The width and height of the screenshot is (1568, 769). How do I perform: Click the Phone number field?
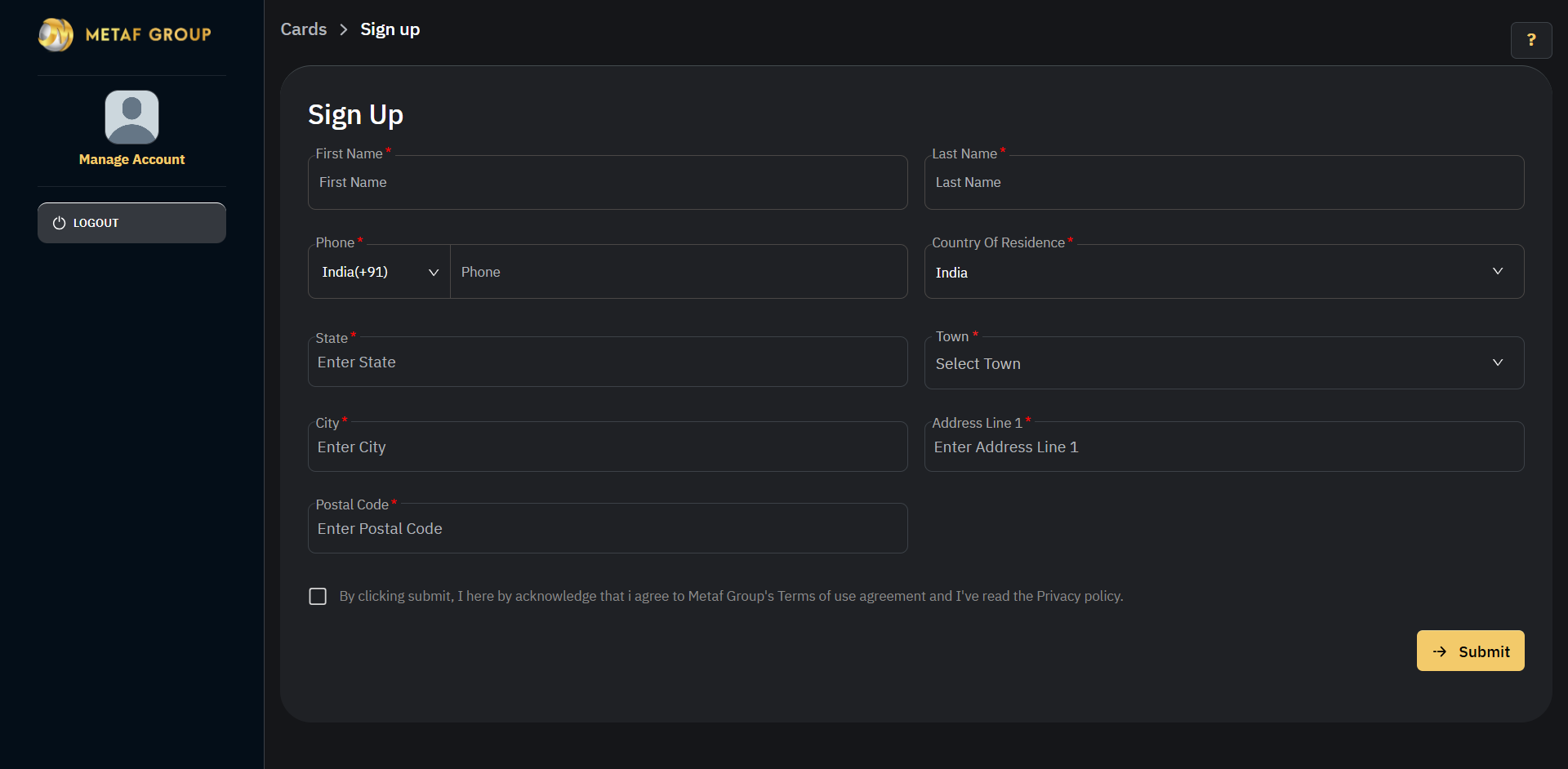click(x=679, y=271)
